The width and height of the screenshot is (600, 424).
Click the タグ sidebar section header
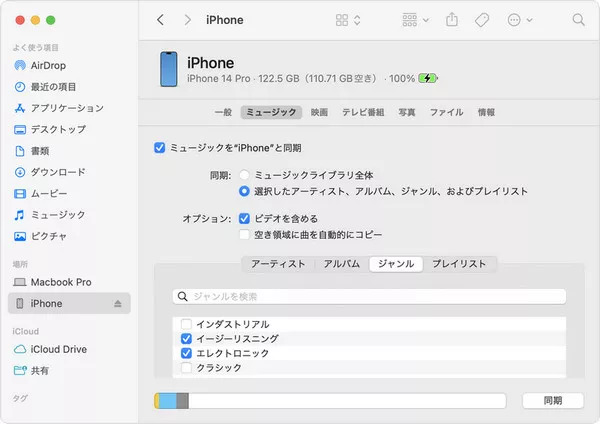[x=20, y=398]
